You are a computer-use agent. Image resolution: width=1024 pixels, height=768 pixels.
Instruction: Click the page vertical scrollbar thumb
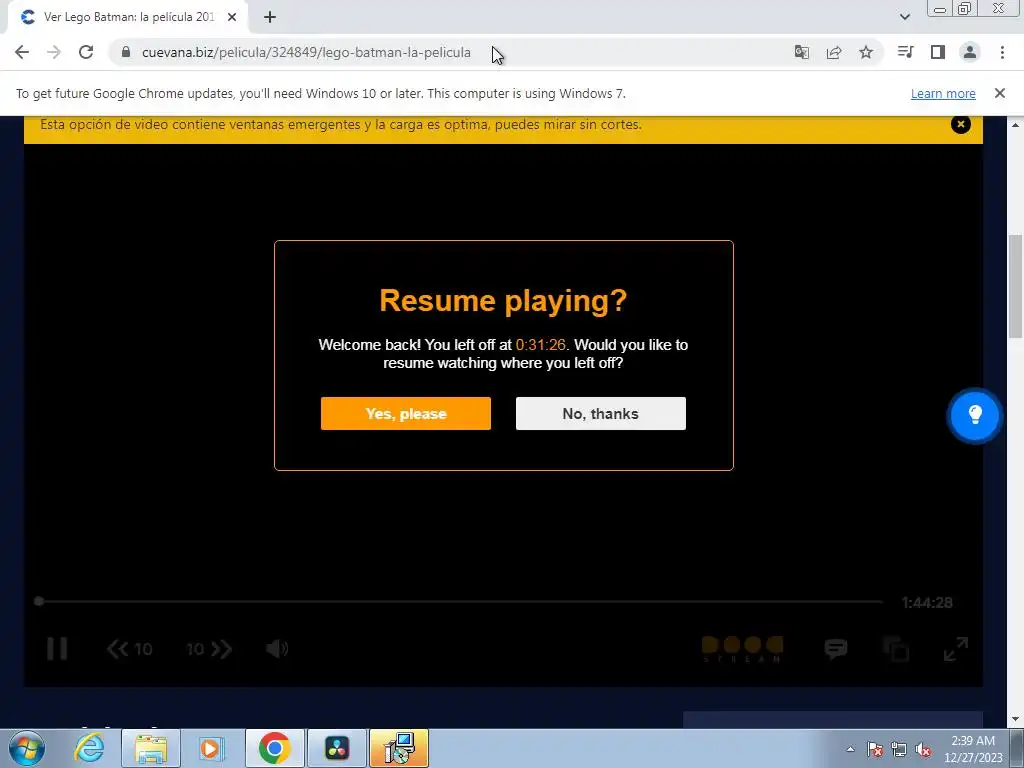click(1016, 286)
